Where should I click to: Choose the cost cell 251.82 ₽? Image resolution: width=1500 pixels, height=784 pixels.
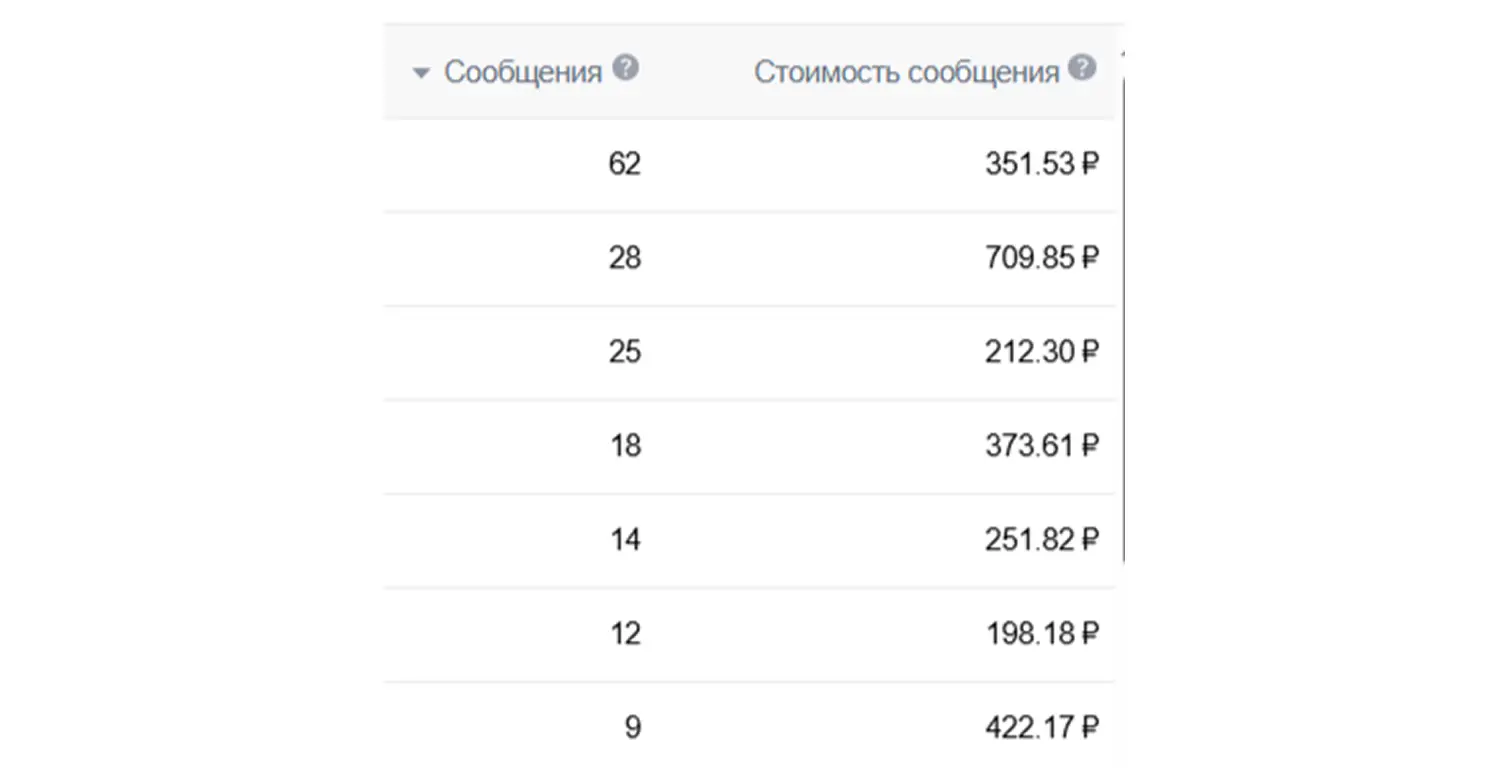tap(1041, 540)
